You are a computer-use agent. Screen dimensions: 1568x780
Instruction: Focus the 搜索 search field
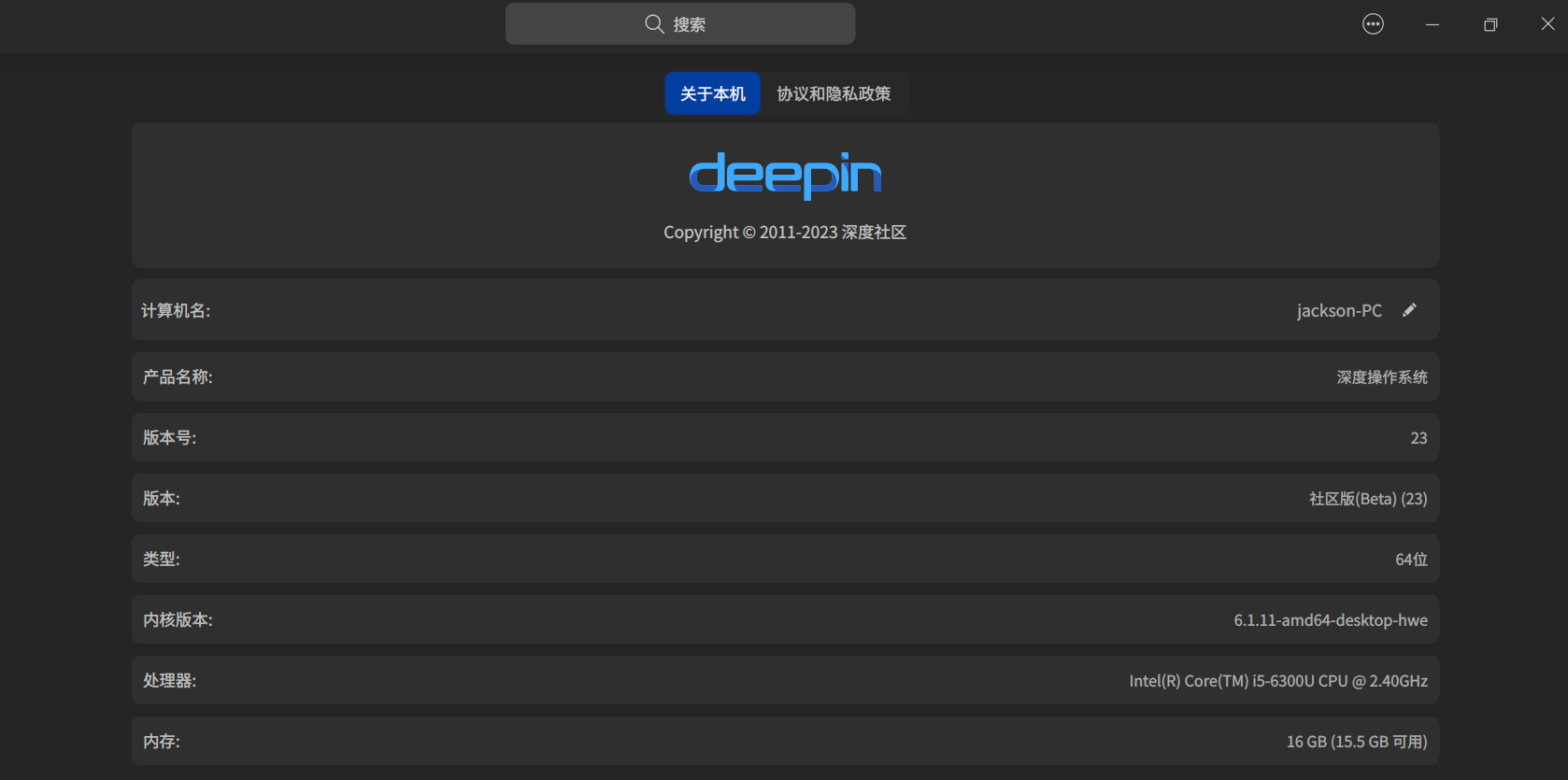(680, 23)
